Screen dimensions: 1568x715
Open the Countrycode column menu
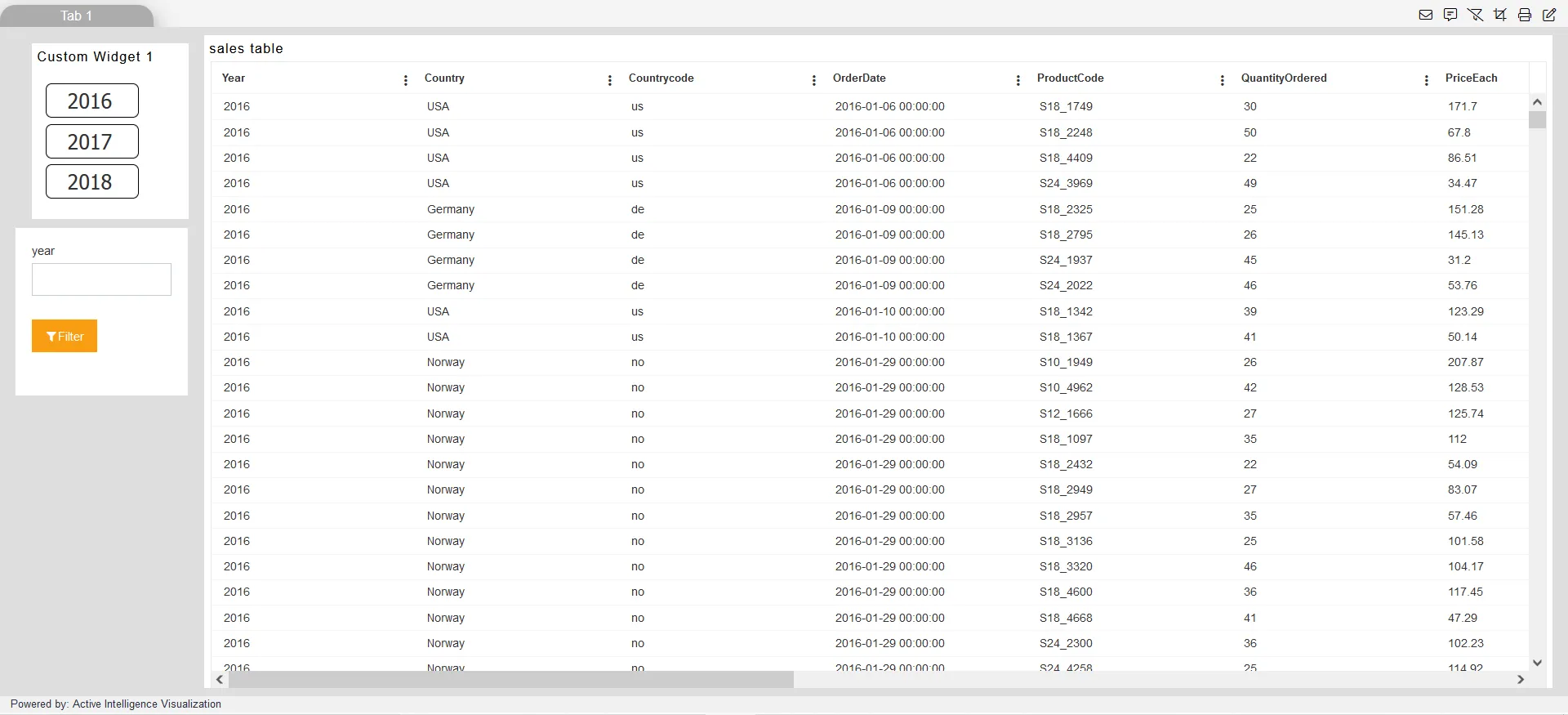click(814, 80)
